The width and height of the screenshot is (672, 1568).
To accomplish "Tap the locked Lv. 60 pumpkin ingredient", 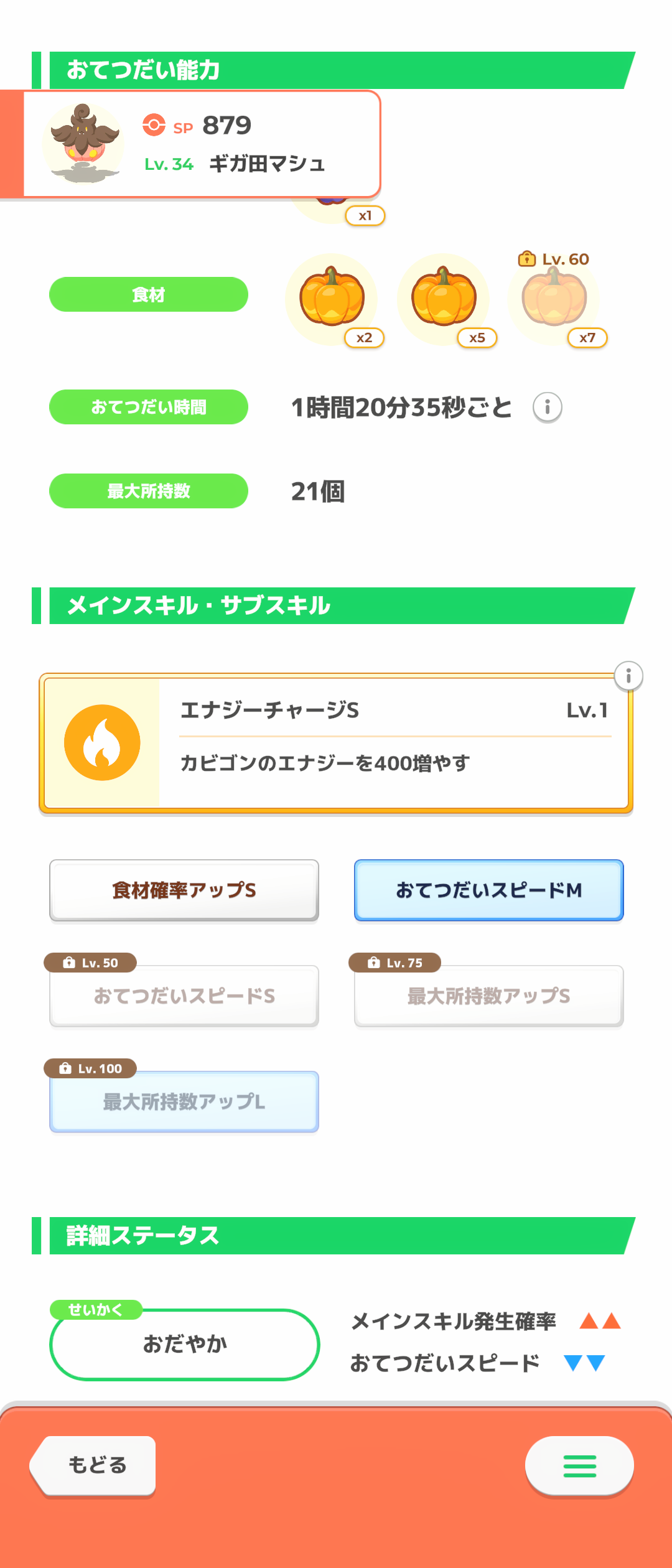I will (x=554, y=297).
